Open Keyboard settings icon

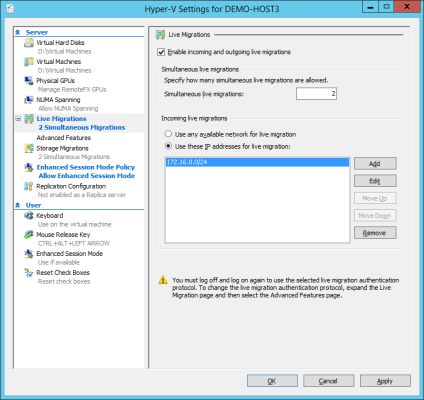click(x=29, y=216)
